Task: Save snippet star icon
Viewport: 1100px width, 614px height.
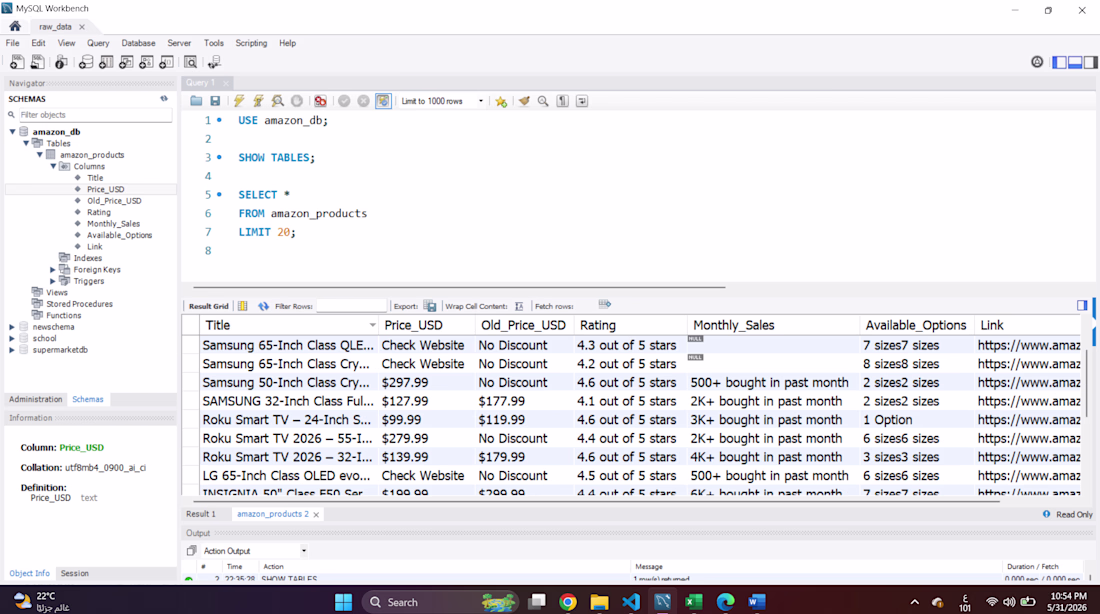Action: [x=501, y=101]
